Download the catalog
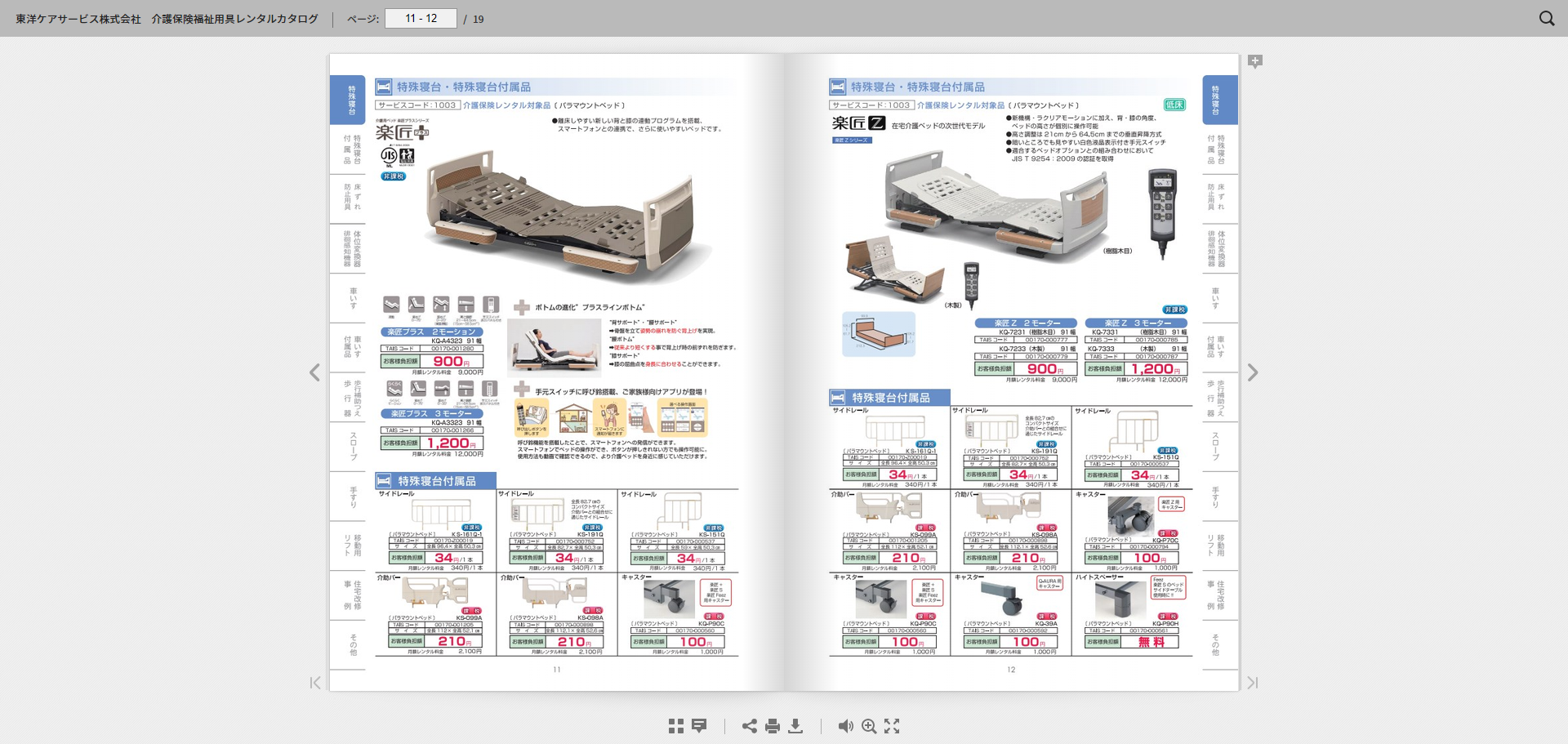1568x744 pixels. (x=795, y=725)
